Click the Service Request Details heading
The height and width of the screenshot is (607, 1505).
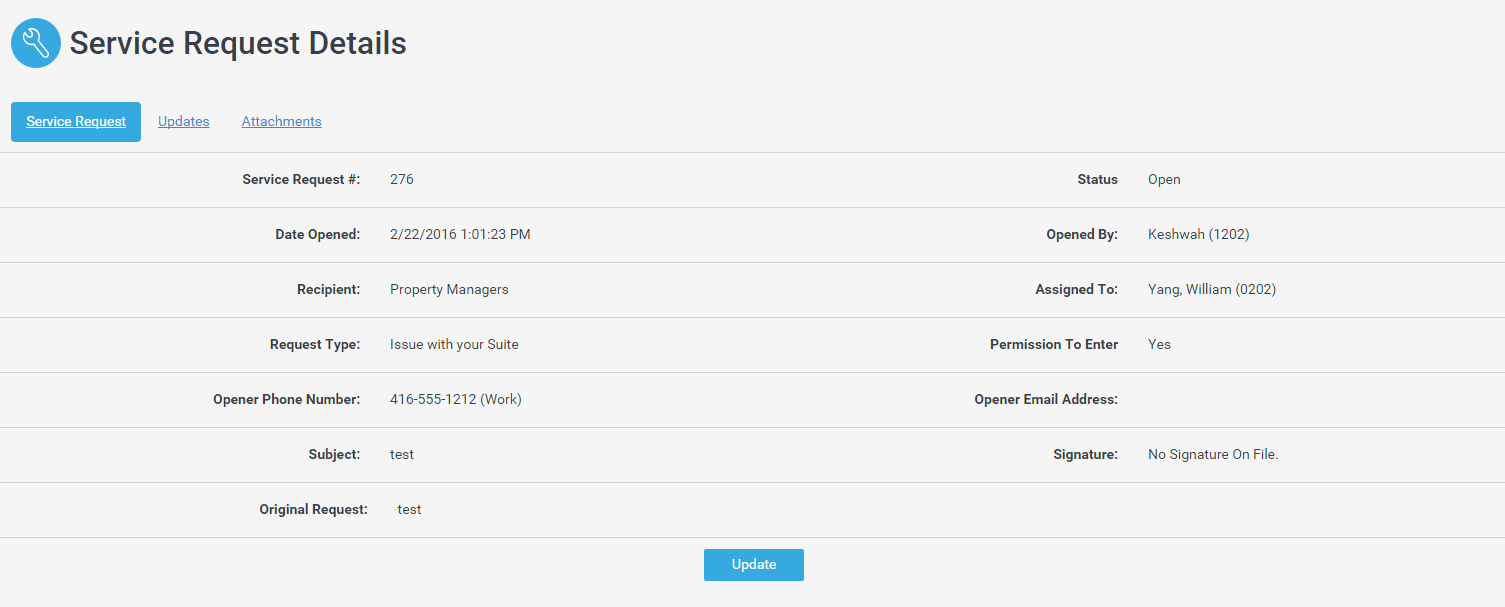pos(238,43)
